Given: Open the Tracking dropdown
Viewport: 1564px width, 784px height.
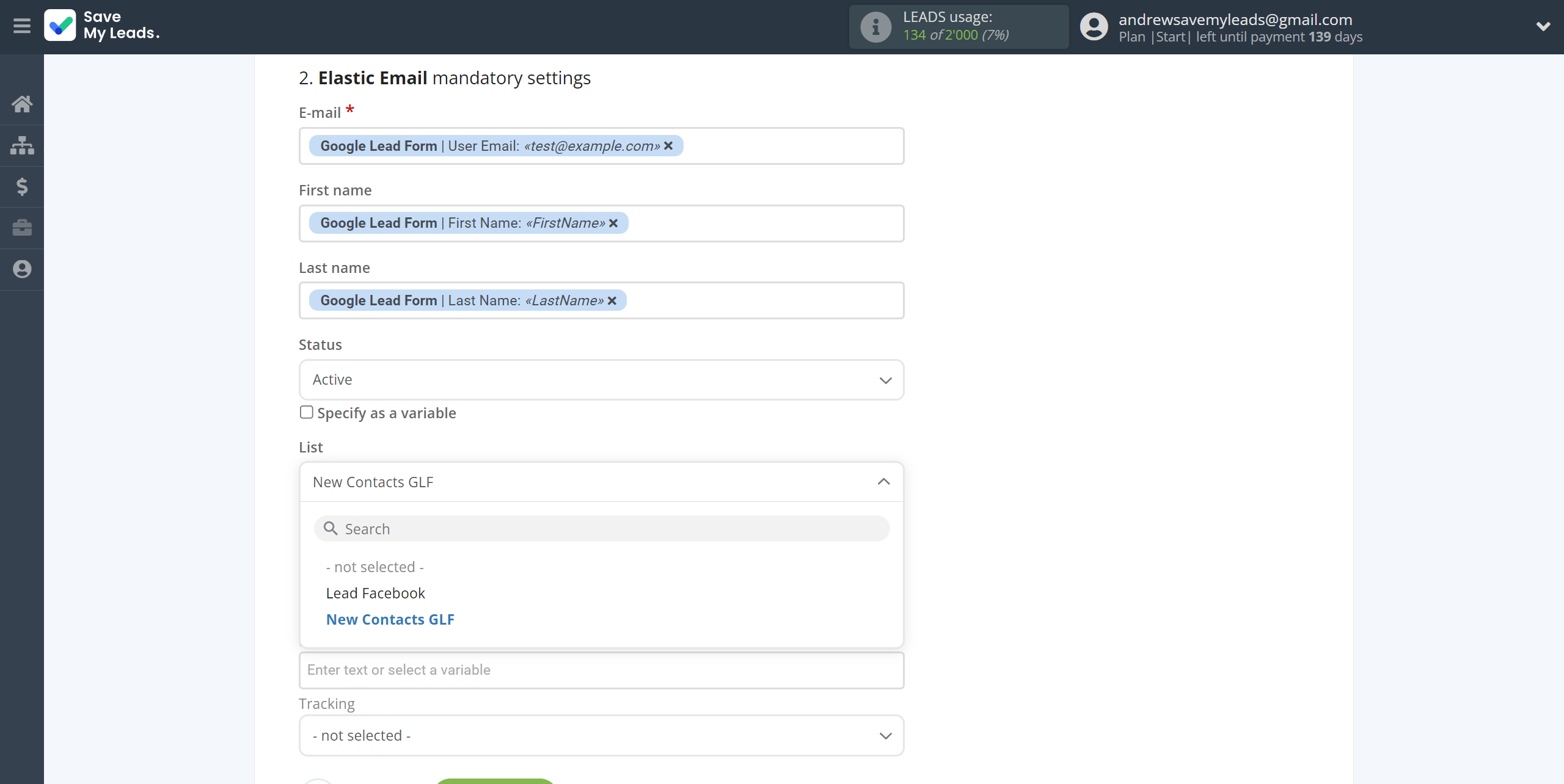Looking at the screenshot, I should pyautogui.click(x=601, y=736).
